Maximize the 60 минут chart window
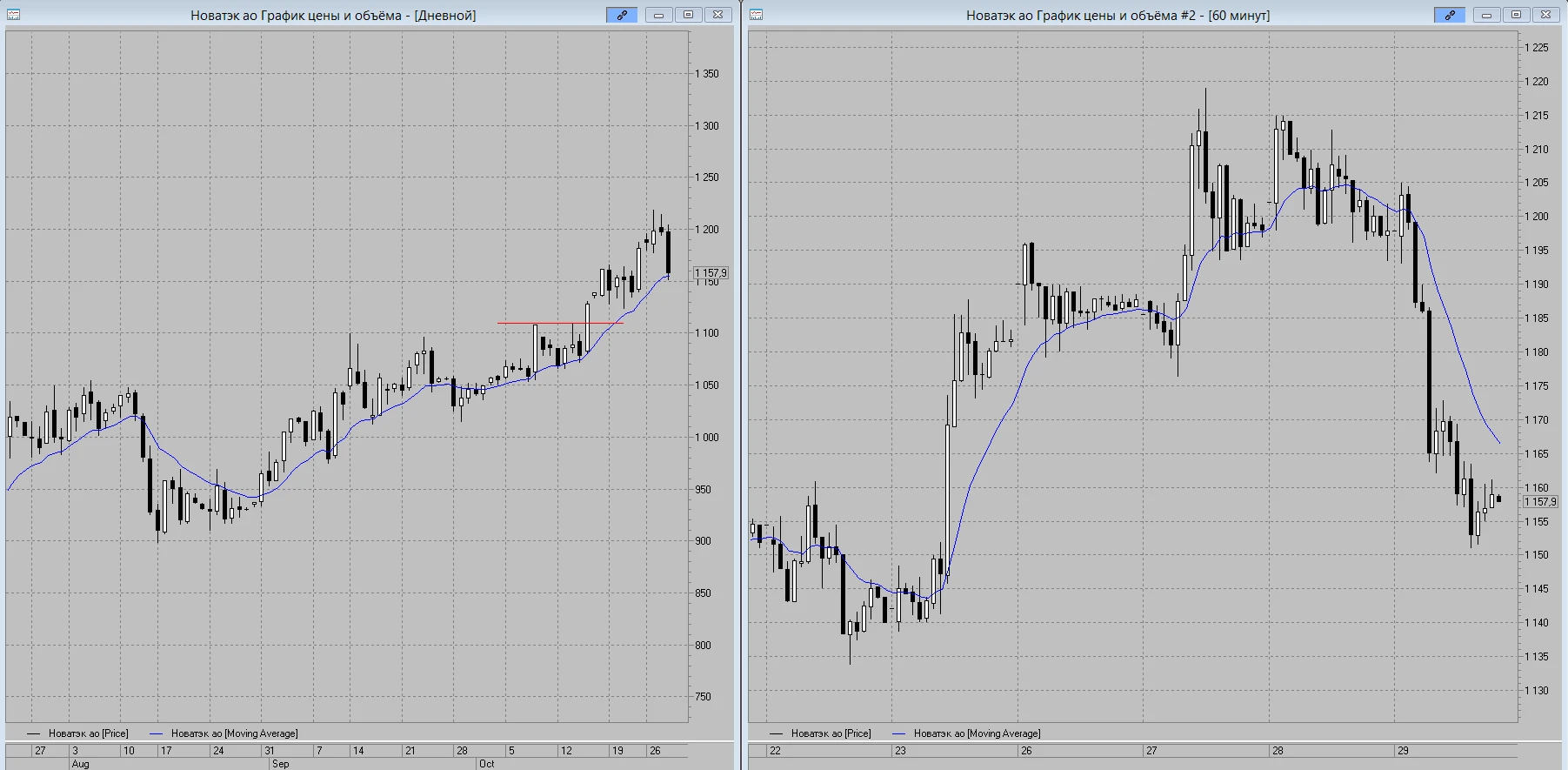The image size is (1568, 770). click(1517, 15)
